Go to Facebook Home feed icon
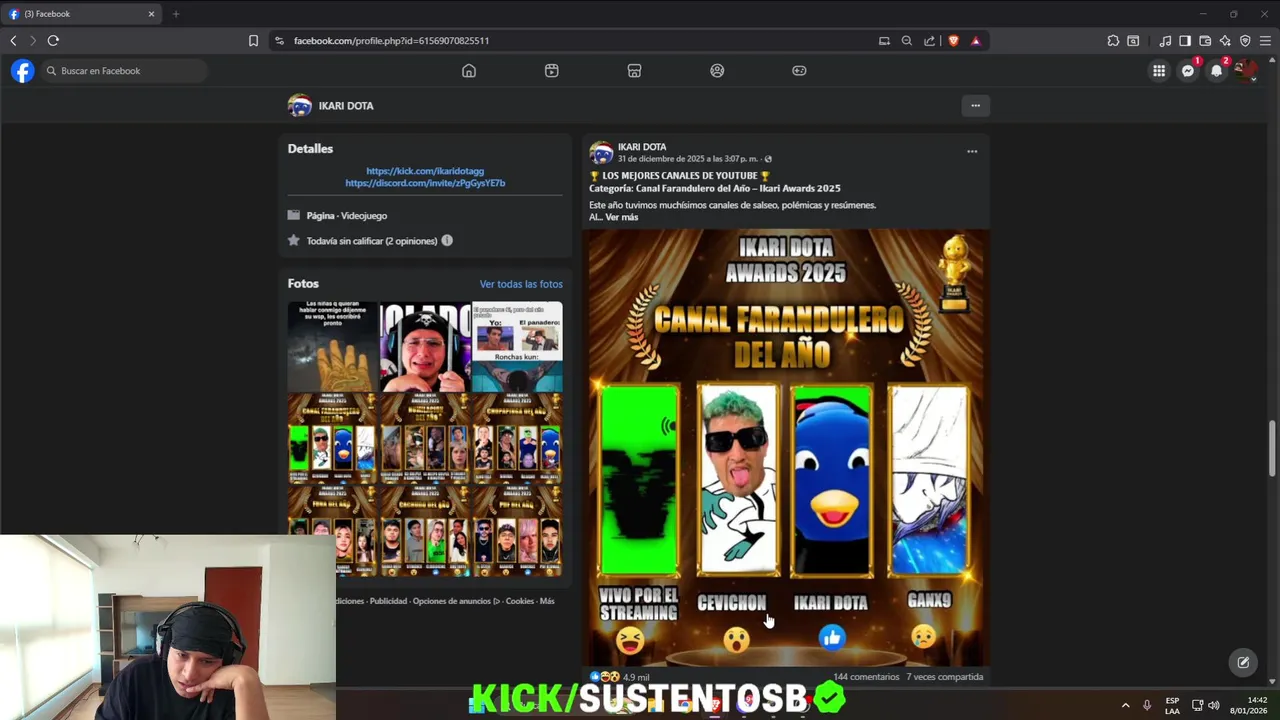This screenshot has width=1280, height=720. (x=469, y=71)
